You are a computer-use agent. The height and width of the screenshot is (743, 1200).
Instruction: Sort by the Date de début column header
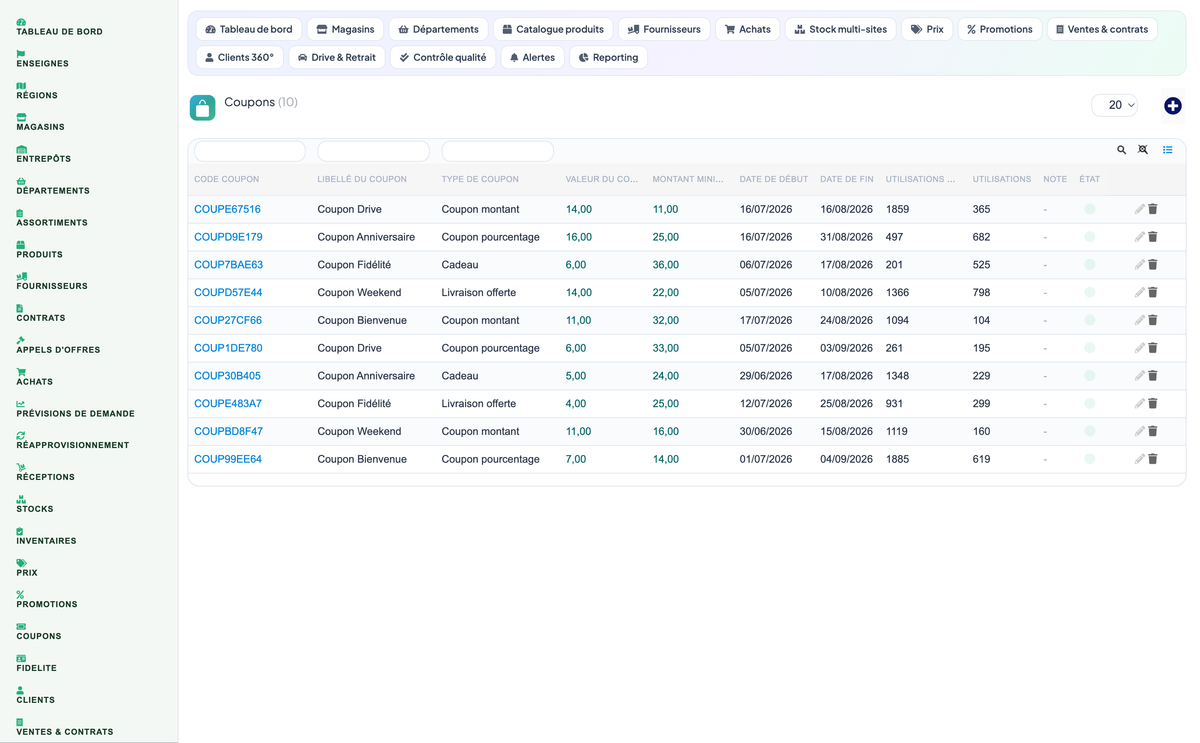coord(774,179)
